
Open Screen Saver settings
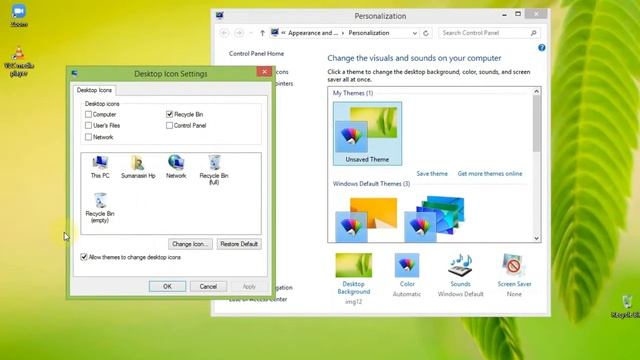(x=514, y=275)
